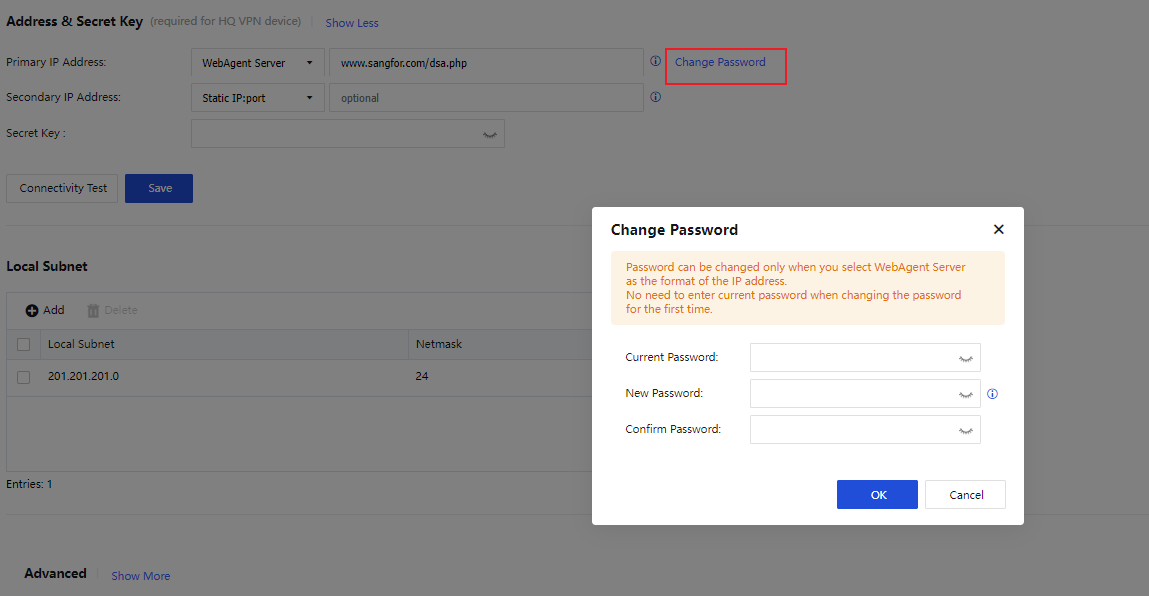Expand Advanced section with Show More

[x=140, y=576]
